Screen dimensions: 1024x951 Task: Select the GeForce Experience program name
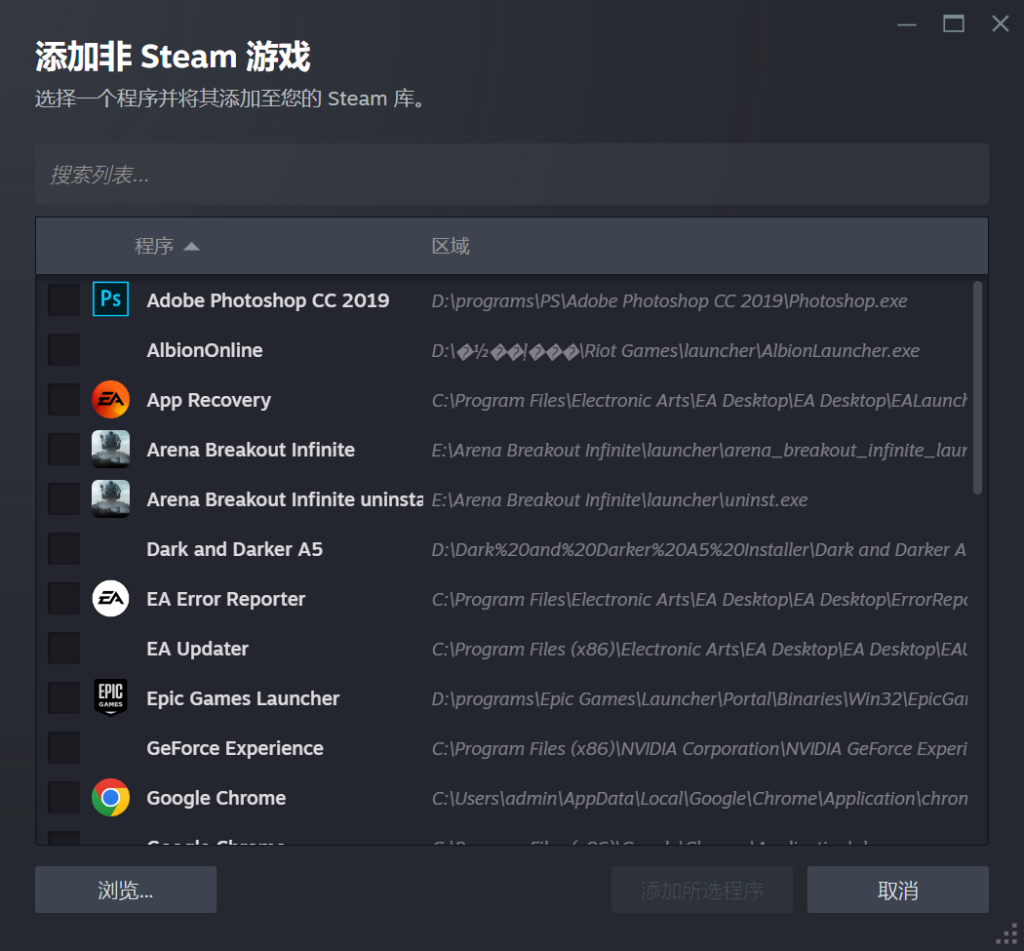pyautogui.click(x=235, y=749)
